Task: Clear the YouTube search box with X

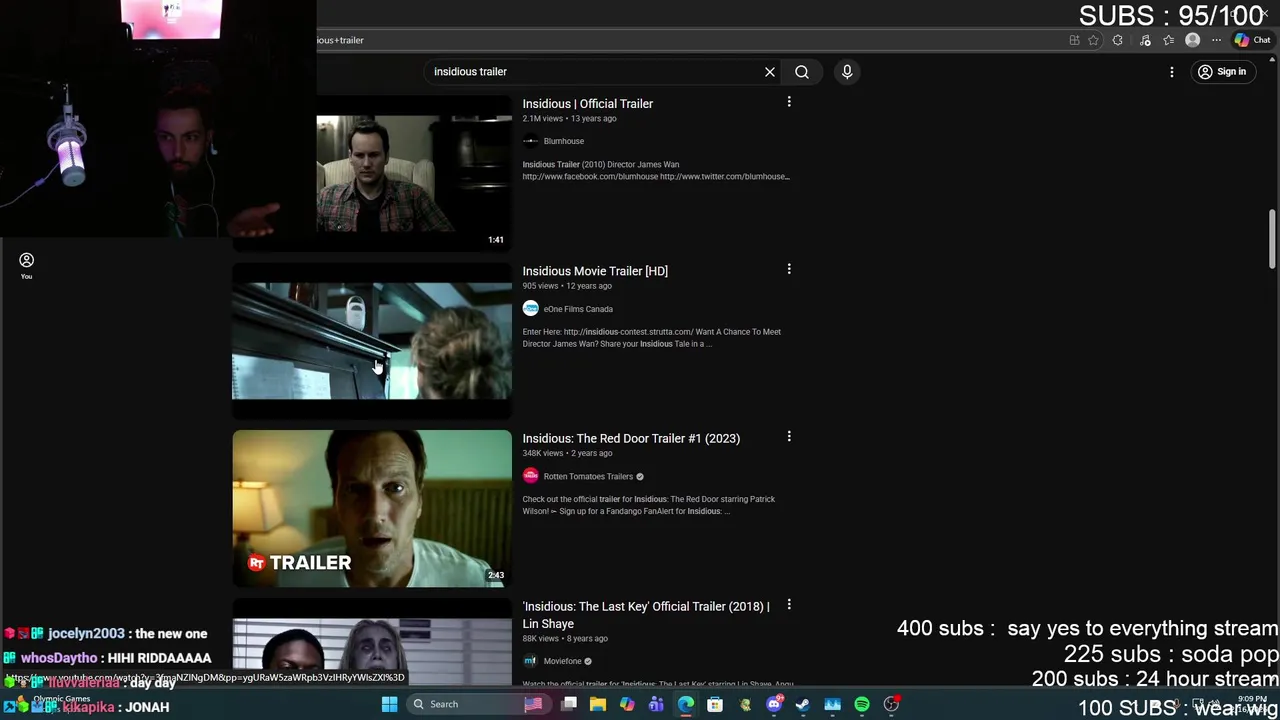Action: tap(770, 72)
